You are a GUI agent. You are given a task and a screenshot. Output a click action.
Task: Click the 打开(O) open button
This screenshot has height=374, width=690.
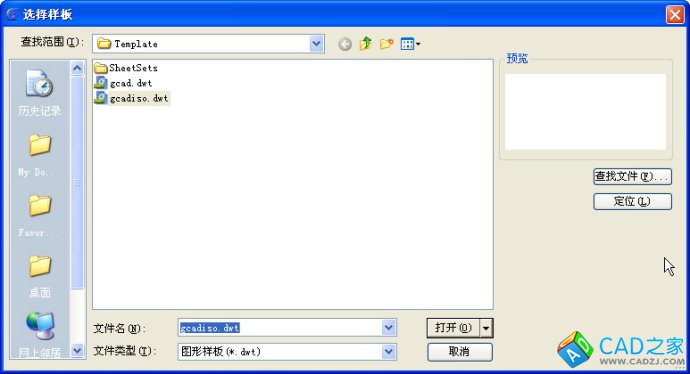click(453, 328)
